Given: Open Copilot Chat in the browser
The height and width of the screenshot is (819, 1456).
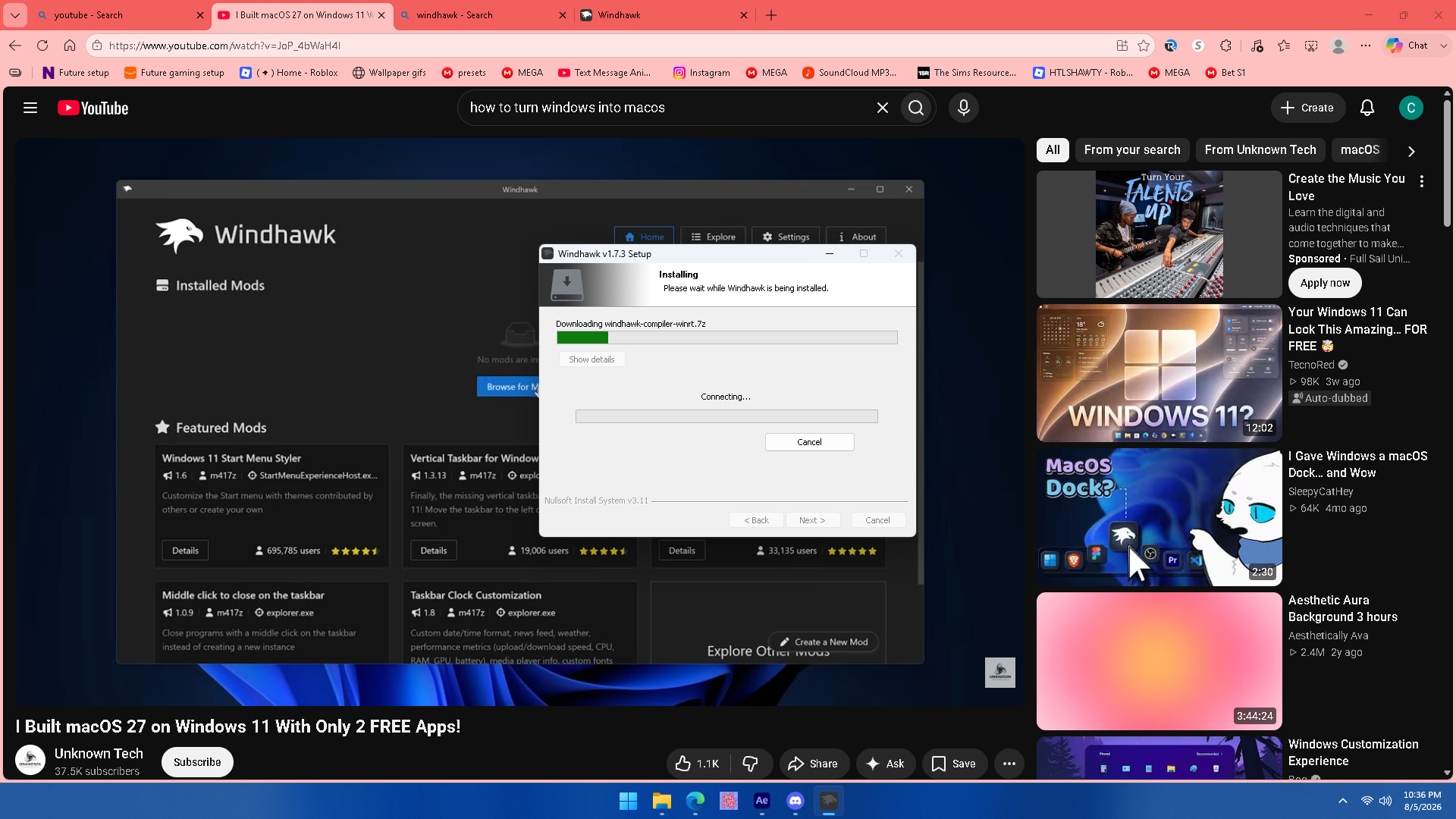Looking at the screenshot, I should click(x=1407, y=45).
